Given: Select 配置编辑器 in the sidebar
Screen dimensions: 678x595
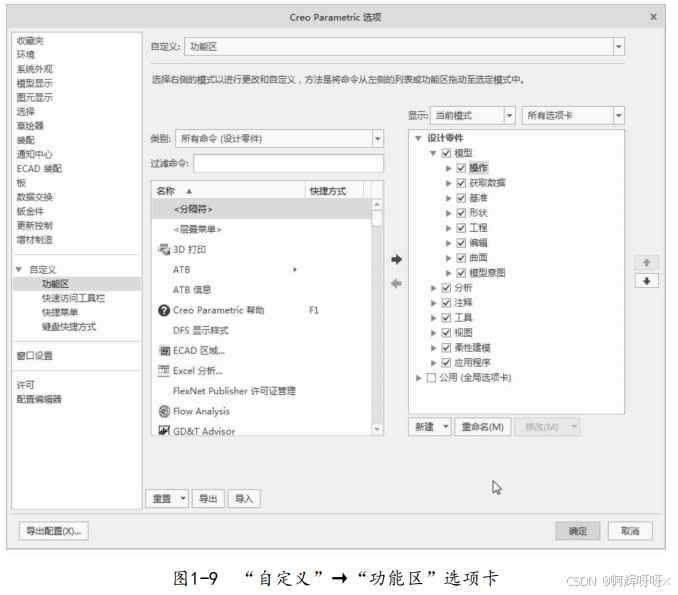Looking at the screenshot, I should coord(39,399).
